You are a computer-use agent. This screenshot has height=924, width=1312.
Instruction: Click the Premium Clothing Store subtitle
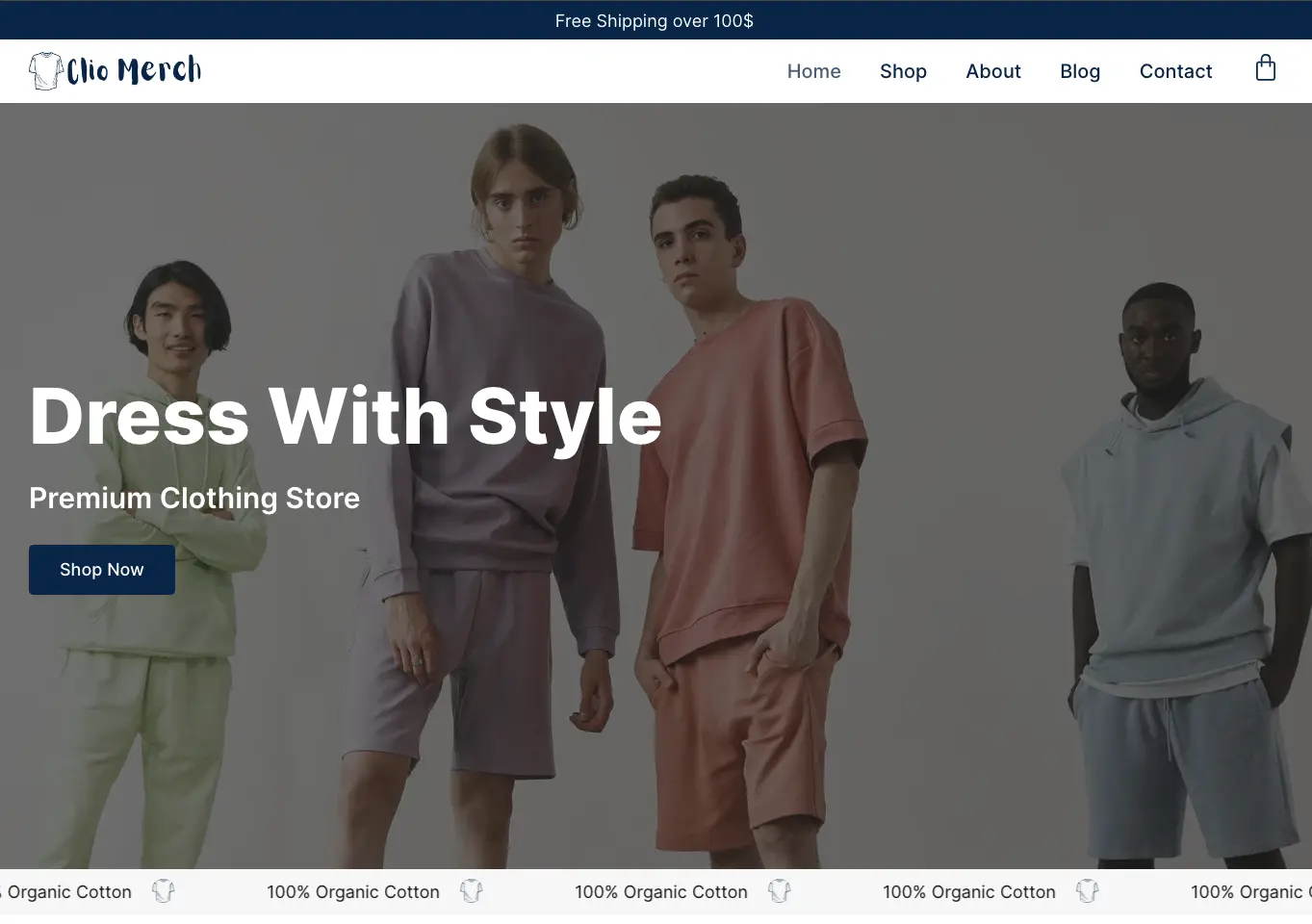point(194,498)
